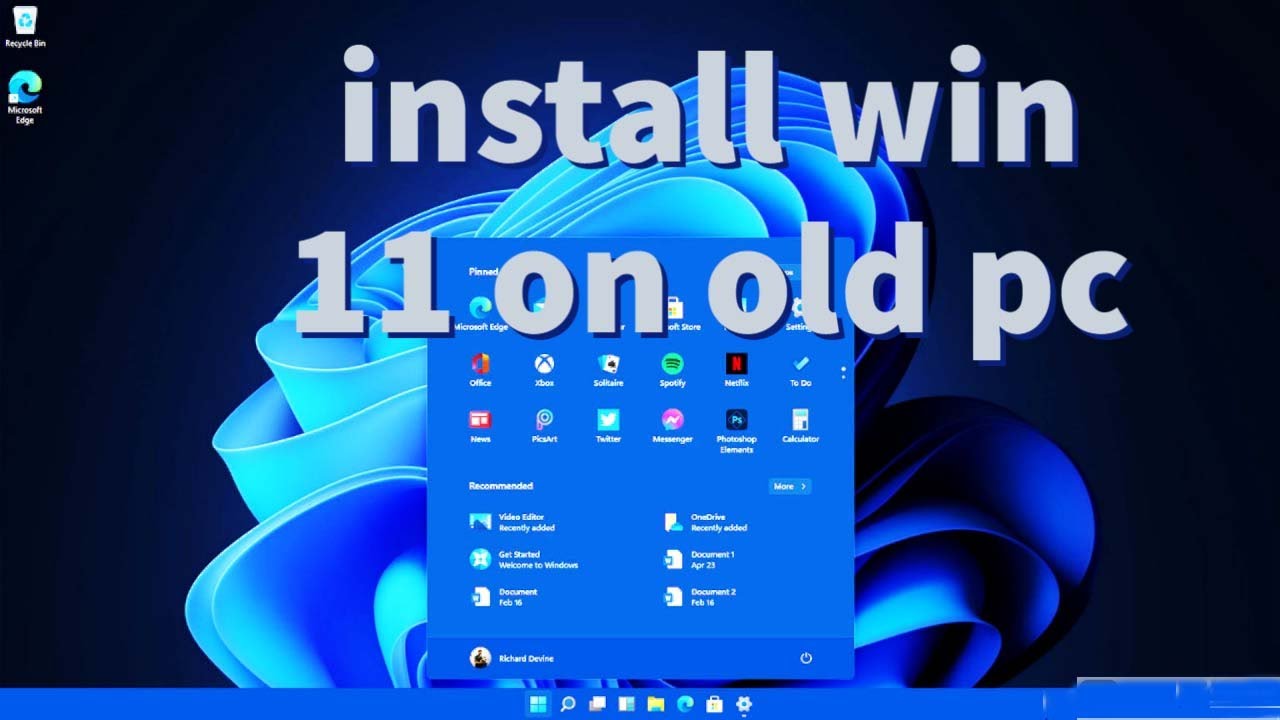Open Search from the taskbar
Image resolution: width=1280 pixels, height=720 pixels.
567,704
